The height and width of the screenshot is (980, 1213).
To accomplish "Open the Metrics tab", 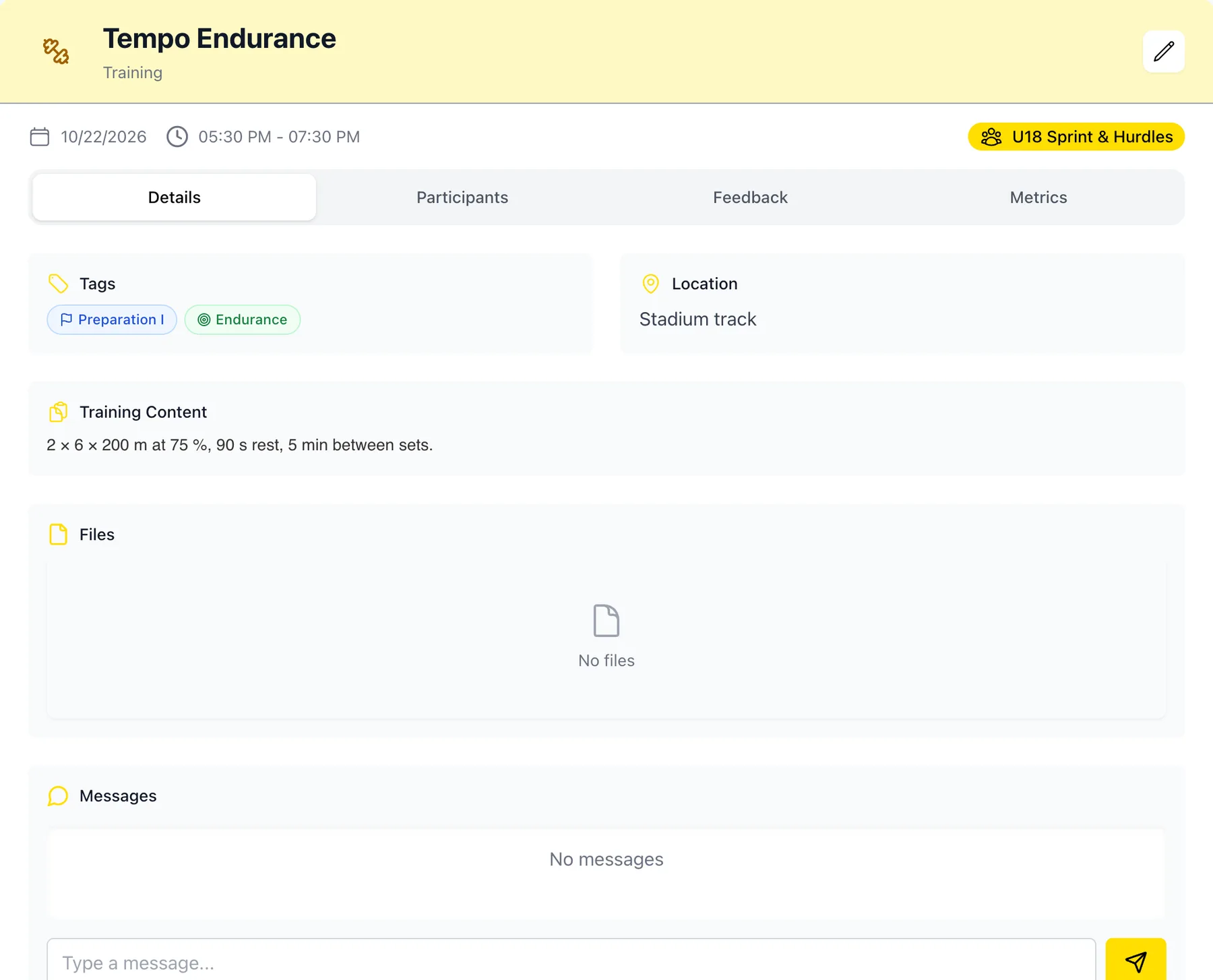I will click(1038, 197).
